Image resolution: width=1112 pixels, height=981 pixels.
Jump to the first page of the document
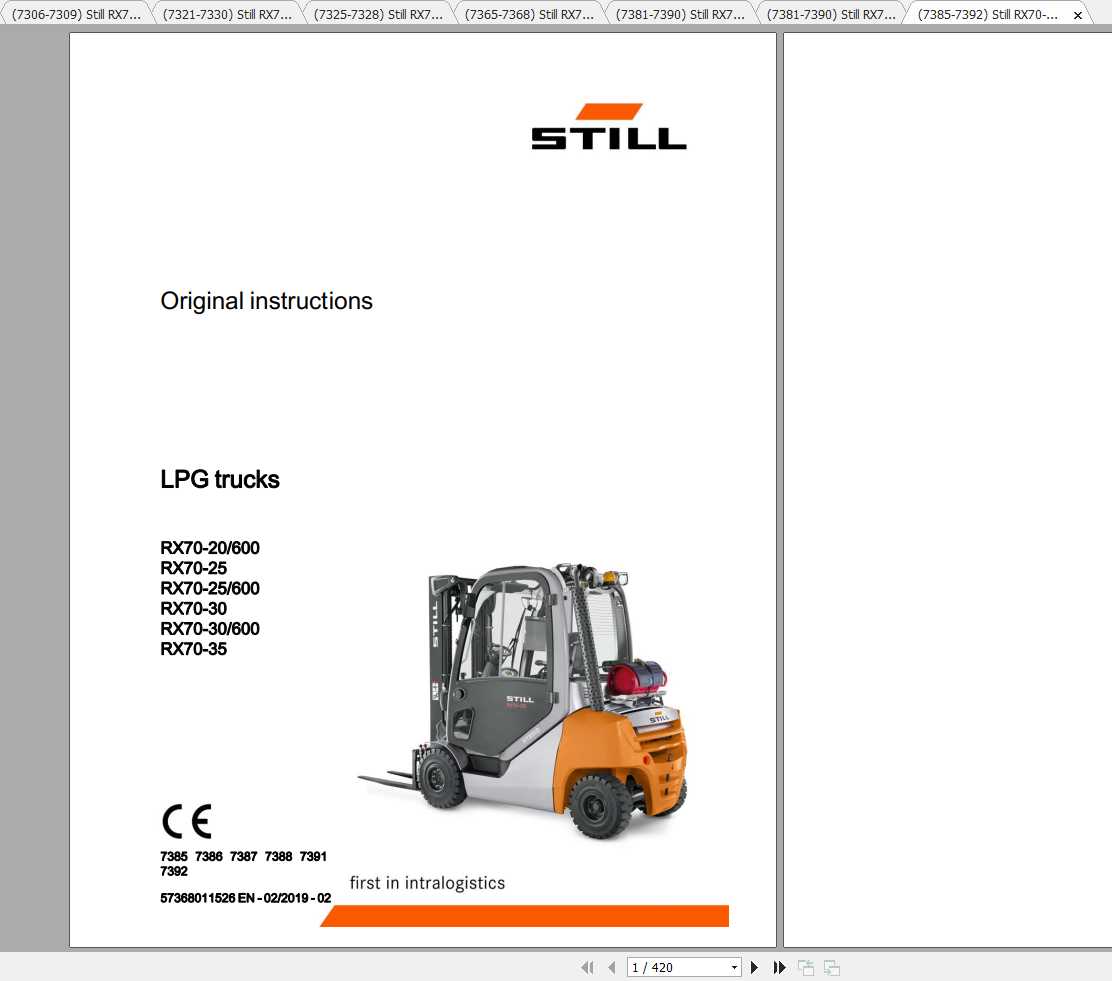coord(587,967)
